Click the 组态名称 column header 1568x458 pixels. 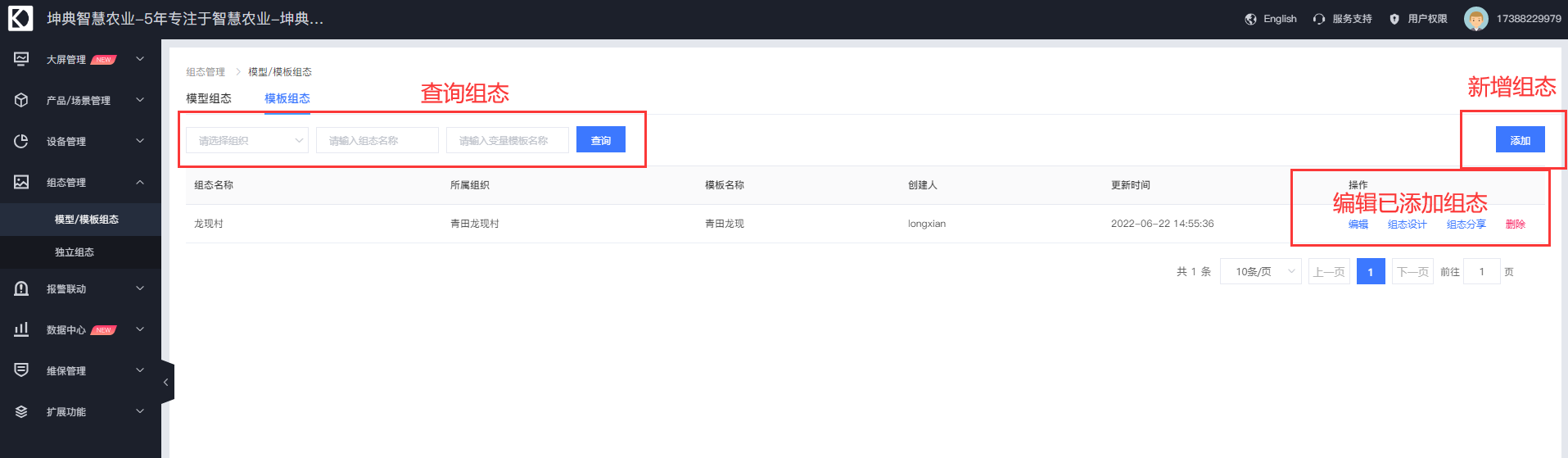[x=214, y=185]
